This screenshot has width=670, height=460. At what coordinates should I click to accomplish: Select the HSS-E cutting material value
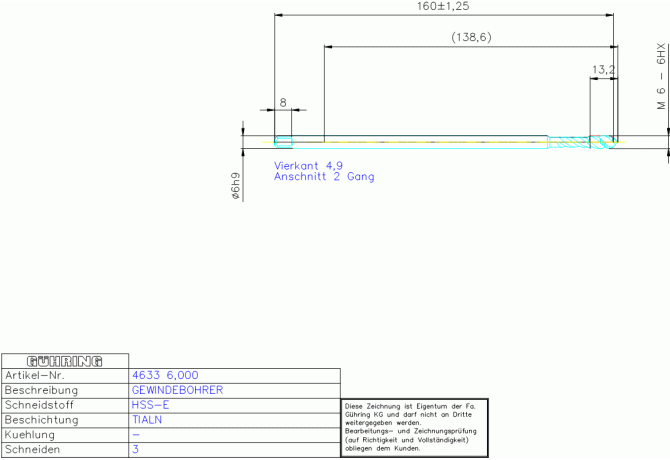(x=150, y=405)
